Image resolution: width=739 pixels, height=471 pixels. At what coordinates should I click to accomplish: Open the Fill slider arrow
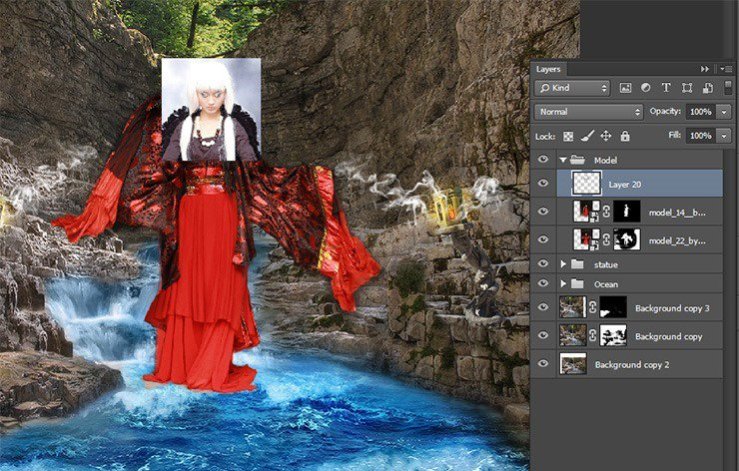723,136
